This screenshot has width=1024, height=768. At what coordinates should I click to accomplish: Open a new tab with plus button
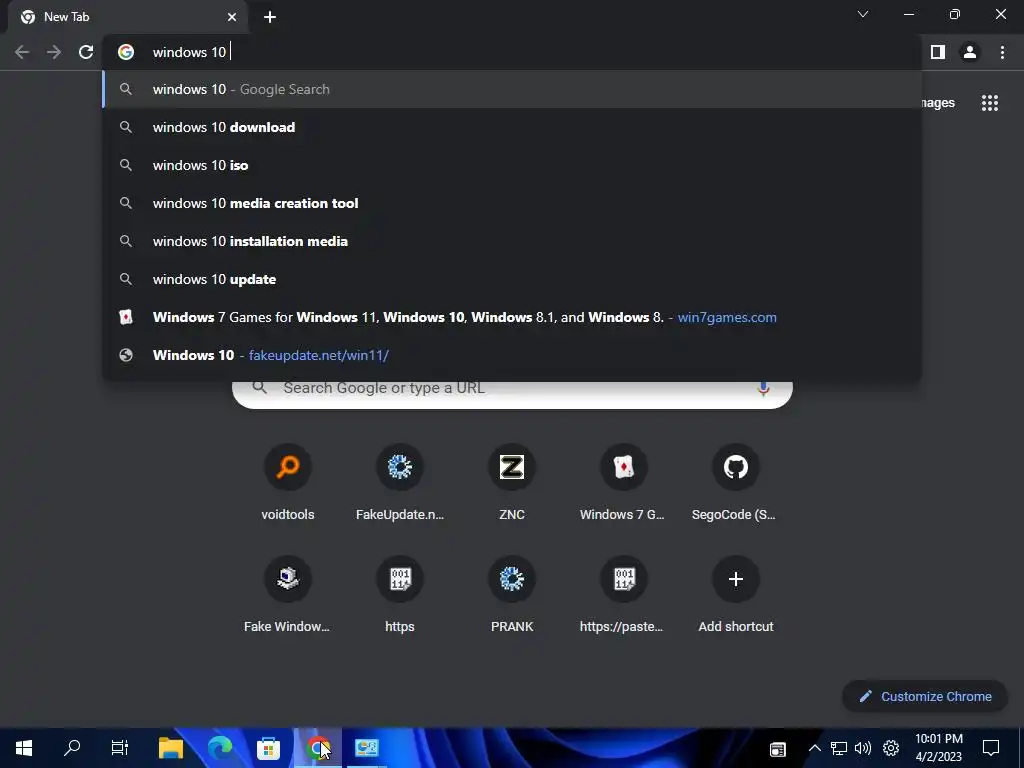(x=270, y=17)
